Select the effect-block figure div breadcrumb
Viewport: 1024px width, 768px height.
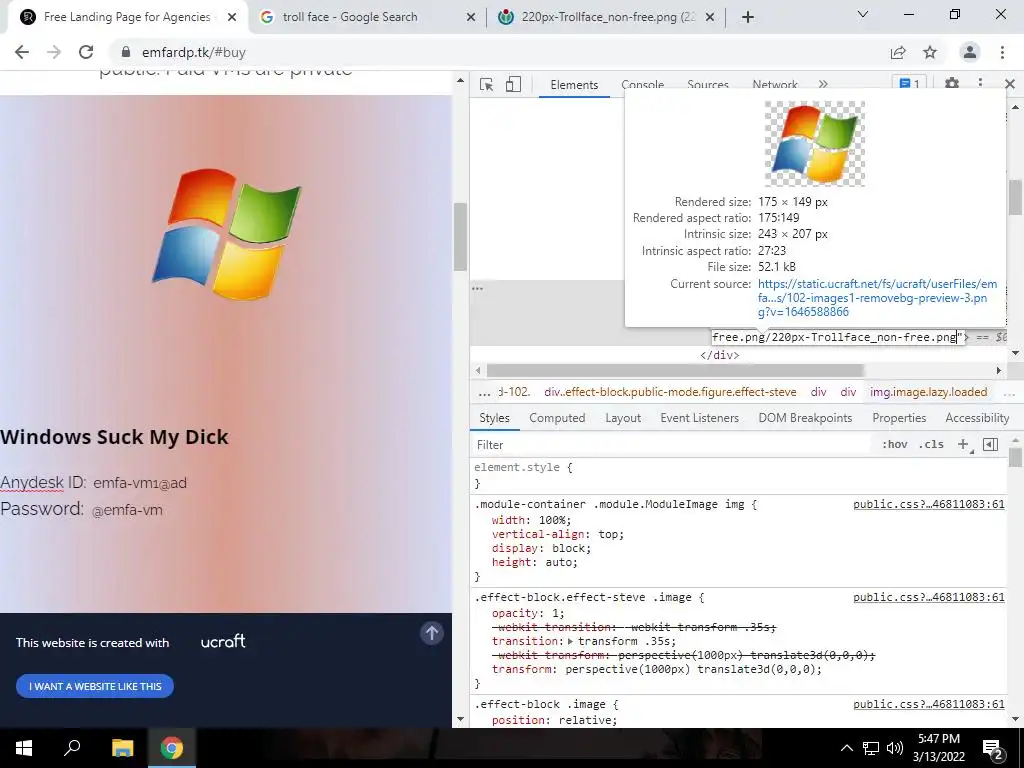pos(670,392)
